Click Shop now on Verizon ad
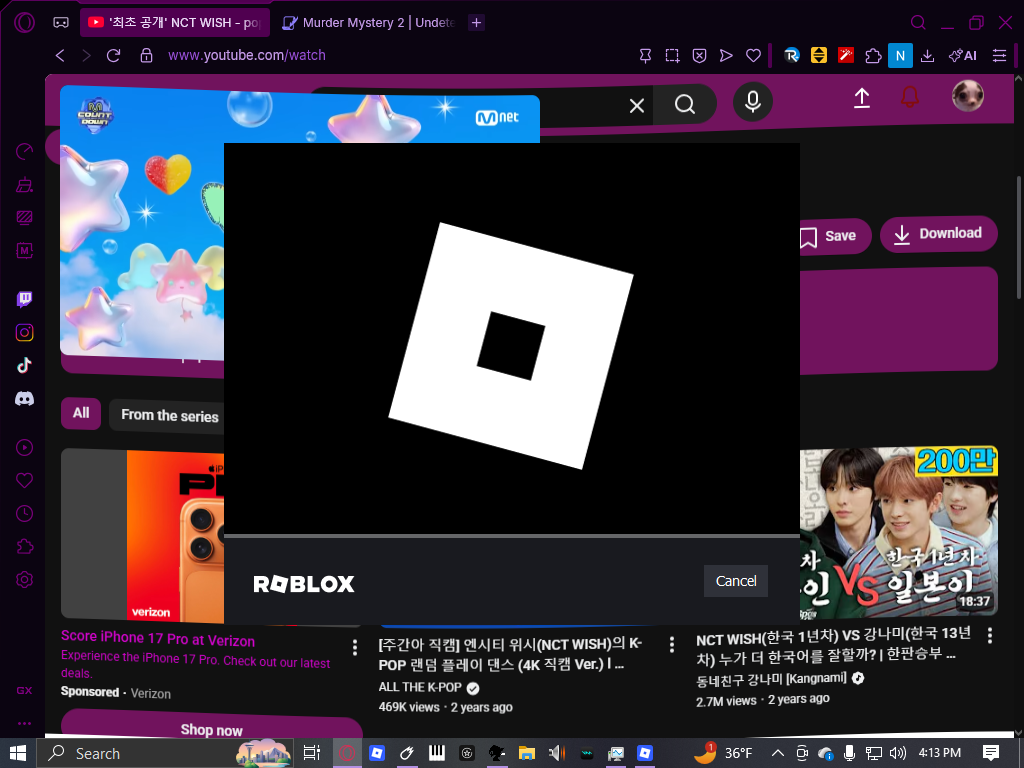 click(212, 729)
